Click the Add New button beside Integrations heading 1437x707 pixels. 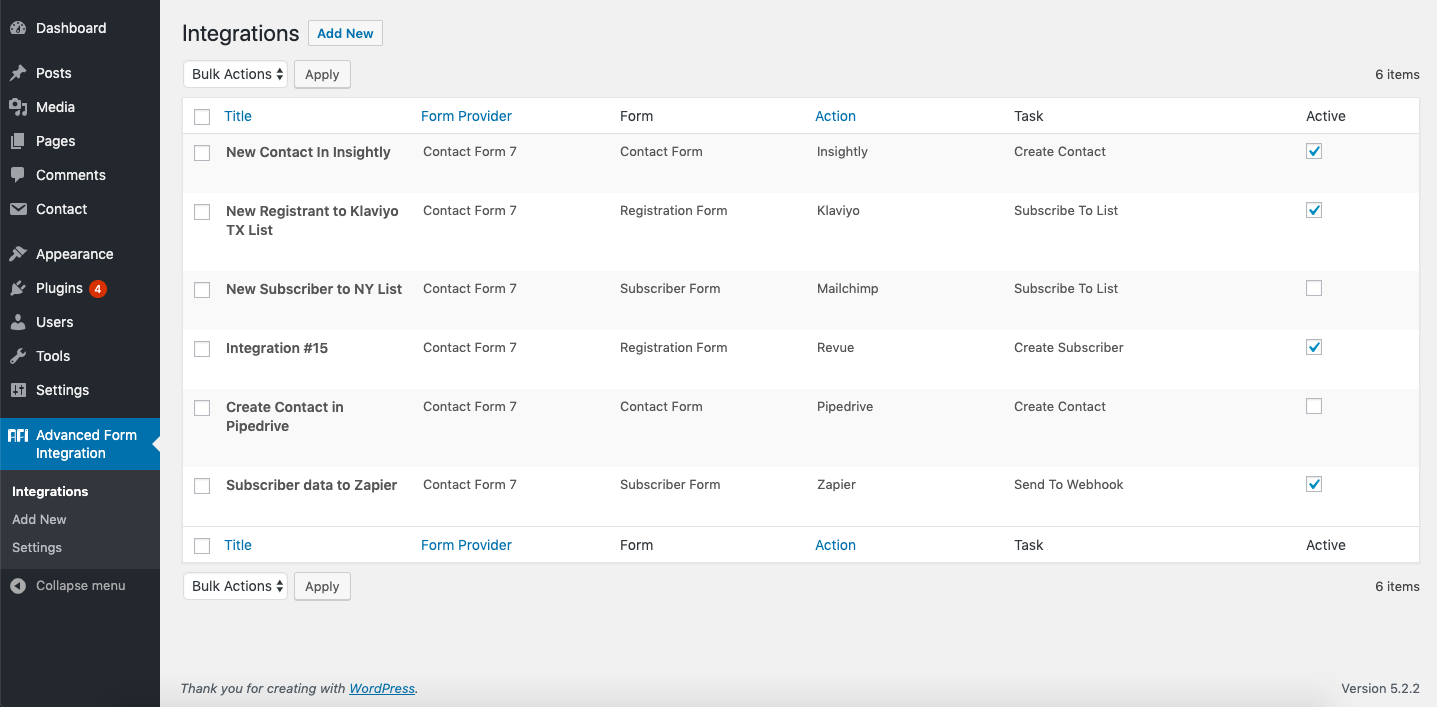[345, 33]
